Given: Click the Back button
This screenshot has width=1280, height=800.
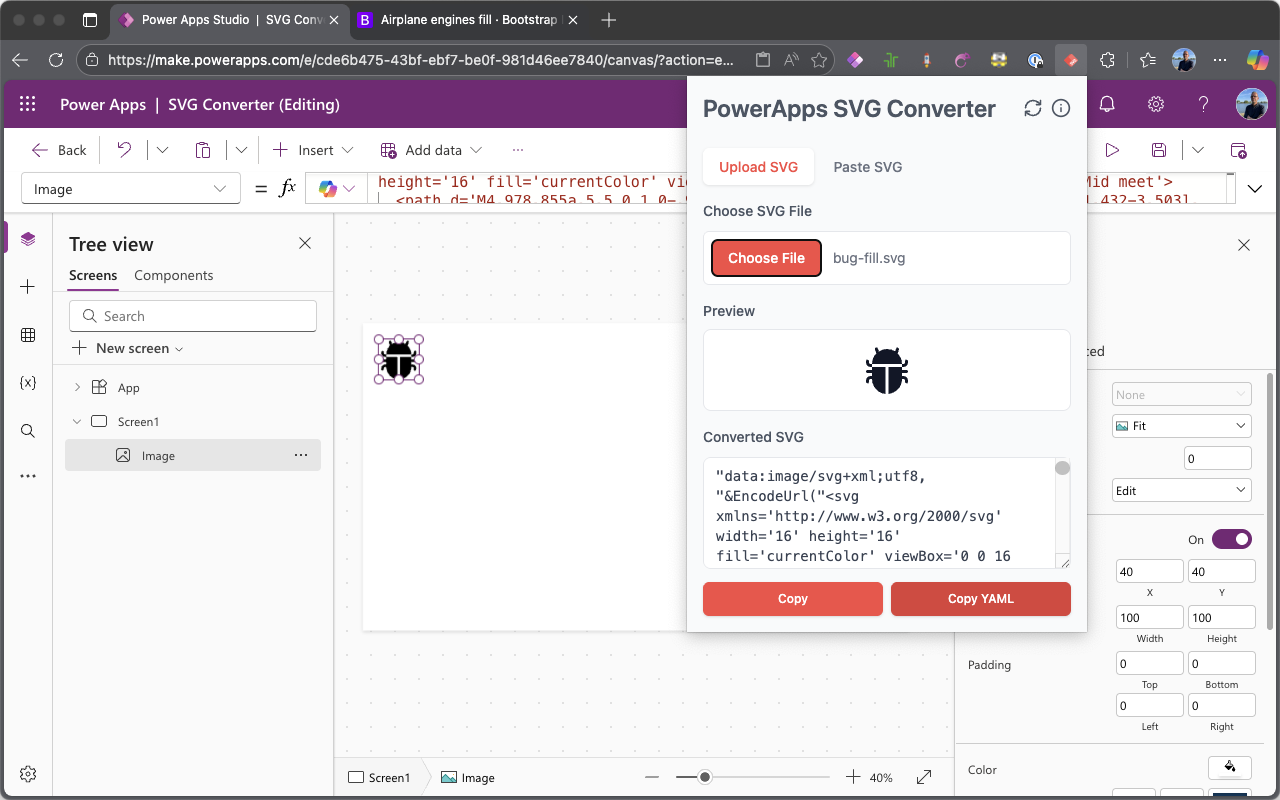Looking at the screenshot, I should coord(59,150).
